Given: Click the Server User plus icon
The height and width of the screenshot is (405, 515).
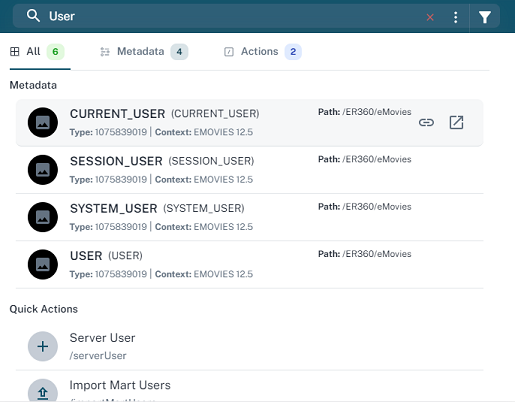Looking at the screenshot, I should 43,346.
